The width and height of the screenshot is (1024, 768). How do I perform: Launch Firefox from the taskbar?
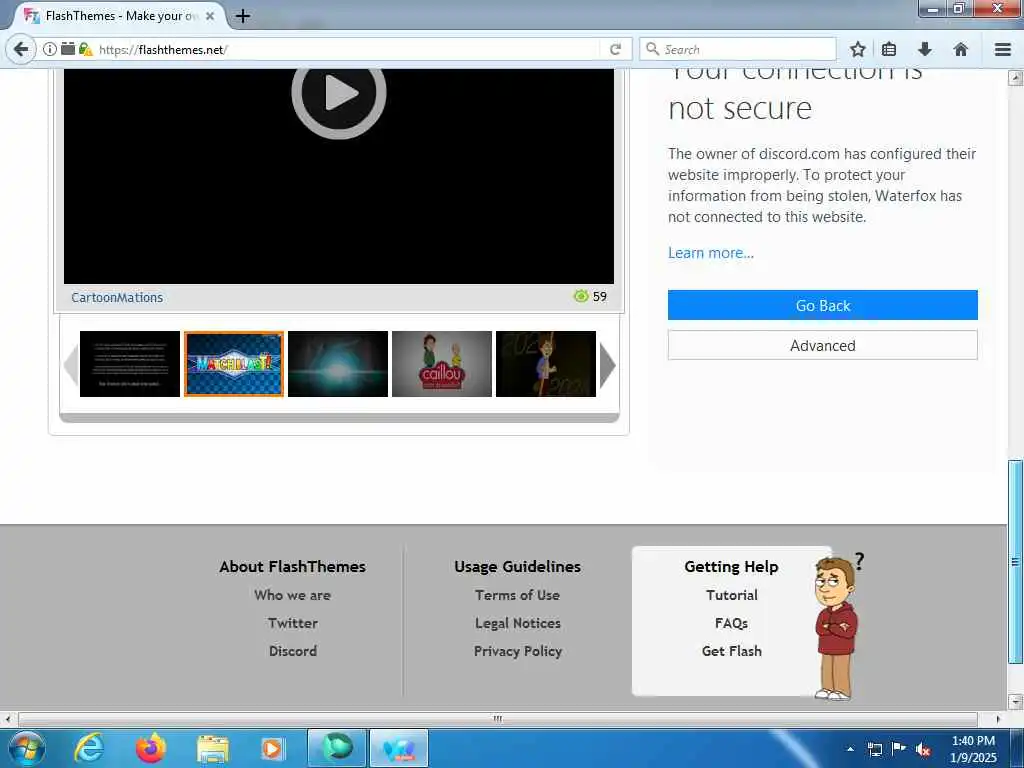150,748
